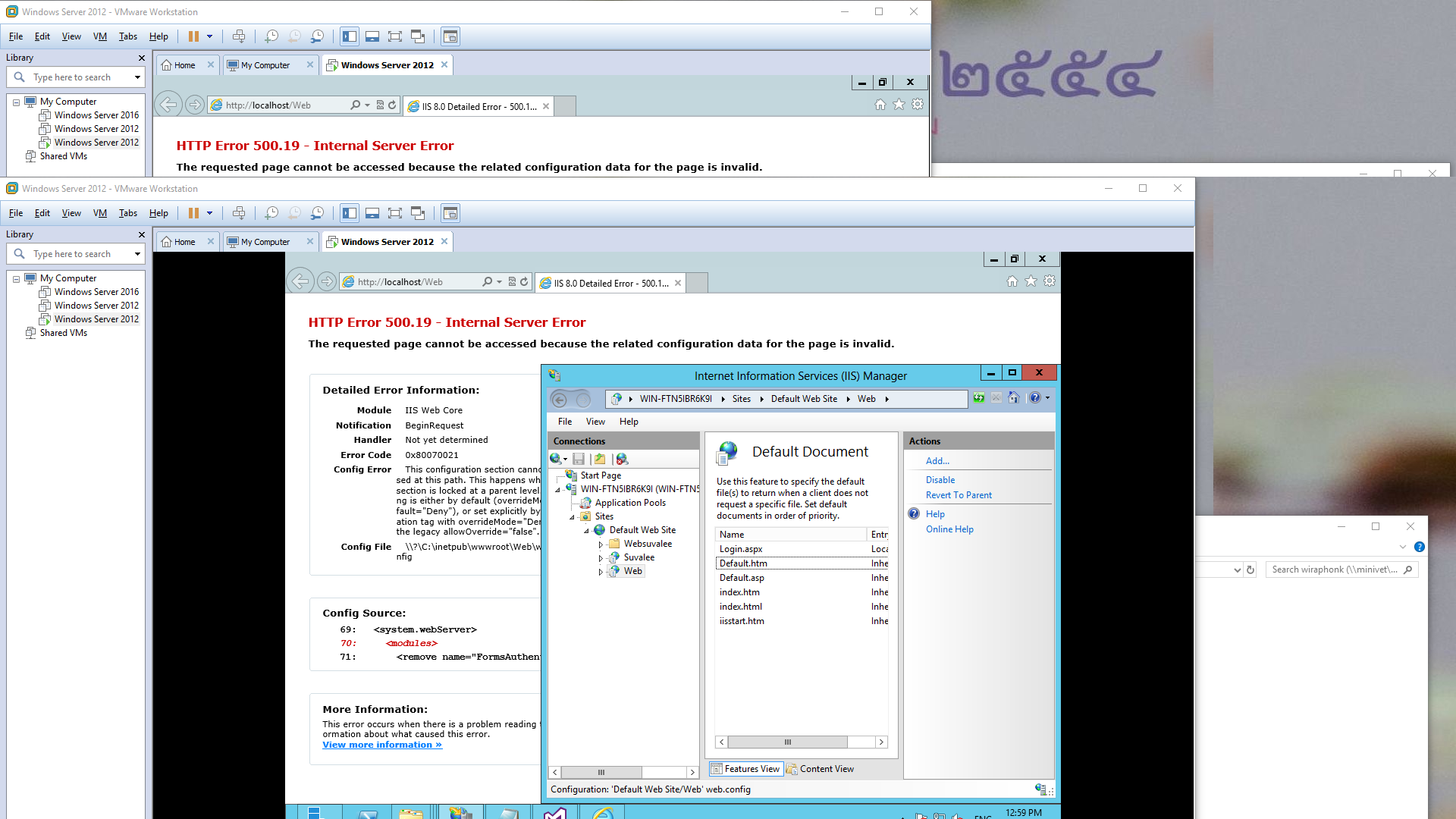Expand the Suvalee application node
The width and height of the screenshot is (1456, 819).
601,558
